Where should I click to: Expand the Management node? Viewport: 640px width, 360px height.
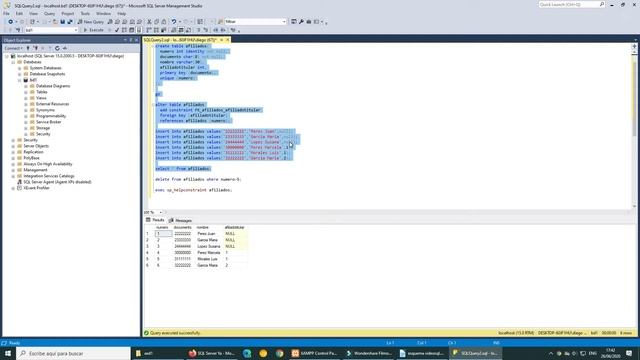(13, 170)
